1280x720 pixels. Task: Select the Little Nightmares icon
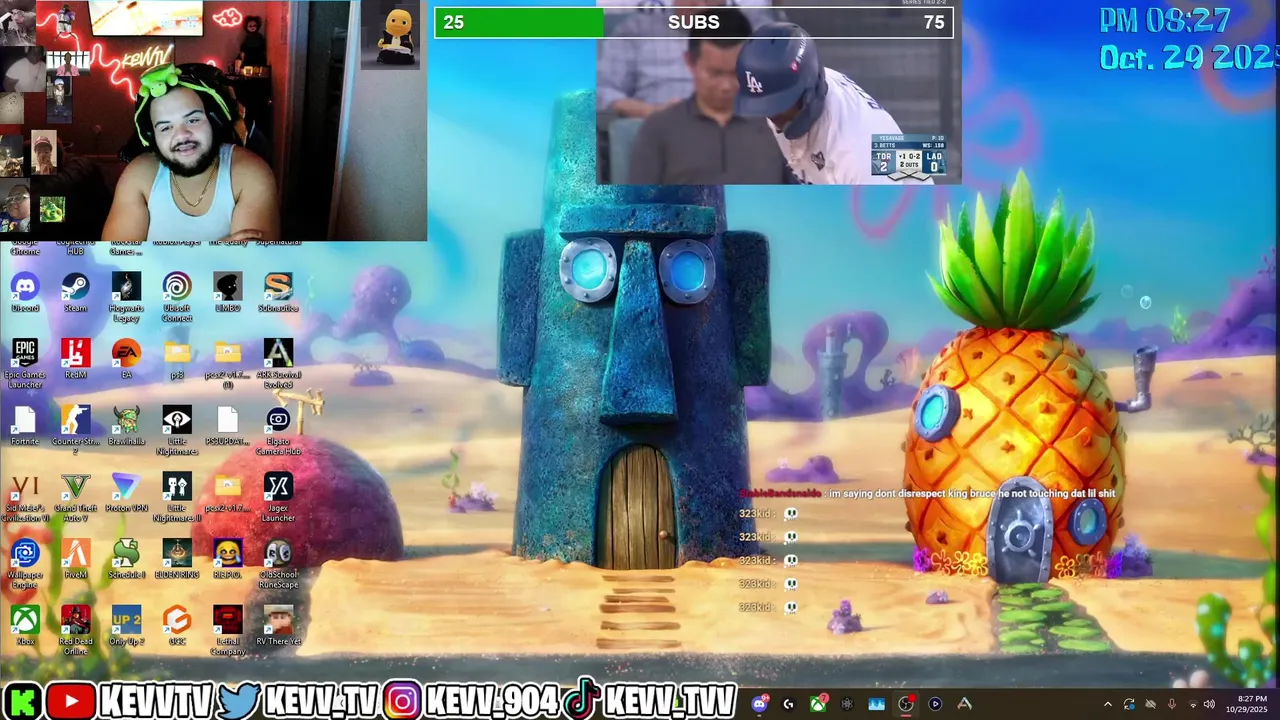pos(177,431)
